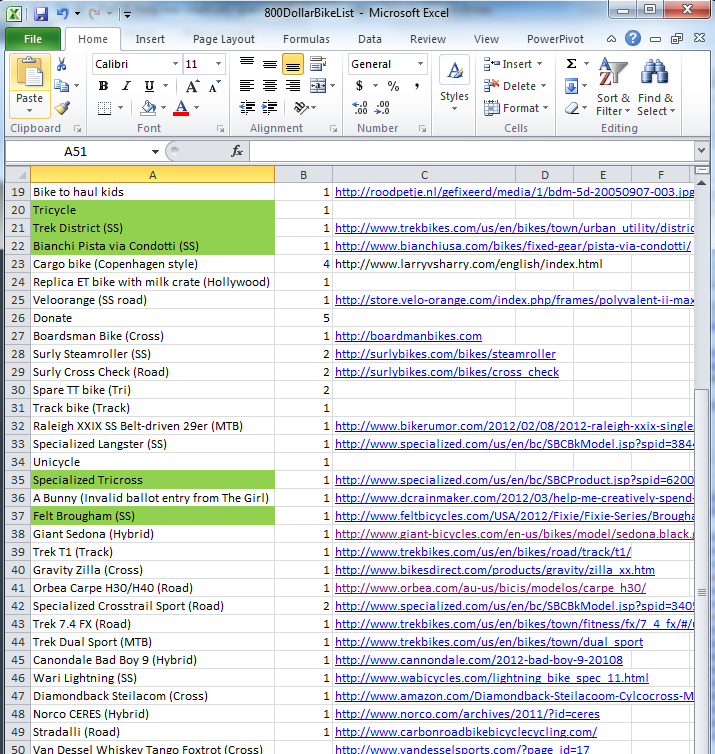Screen dimensions: 715x754
Task: Switch to the Page Layout tab
Action: pyautogui.click(x=224, y=39)
